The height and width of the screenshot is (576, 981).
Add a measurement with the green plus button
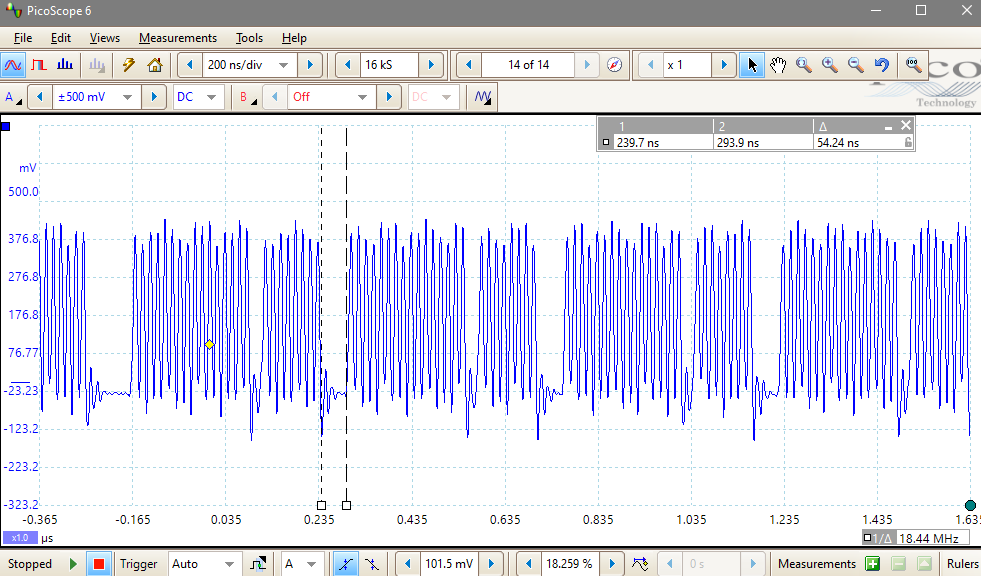tap(872, 564)
